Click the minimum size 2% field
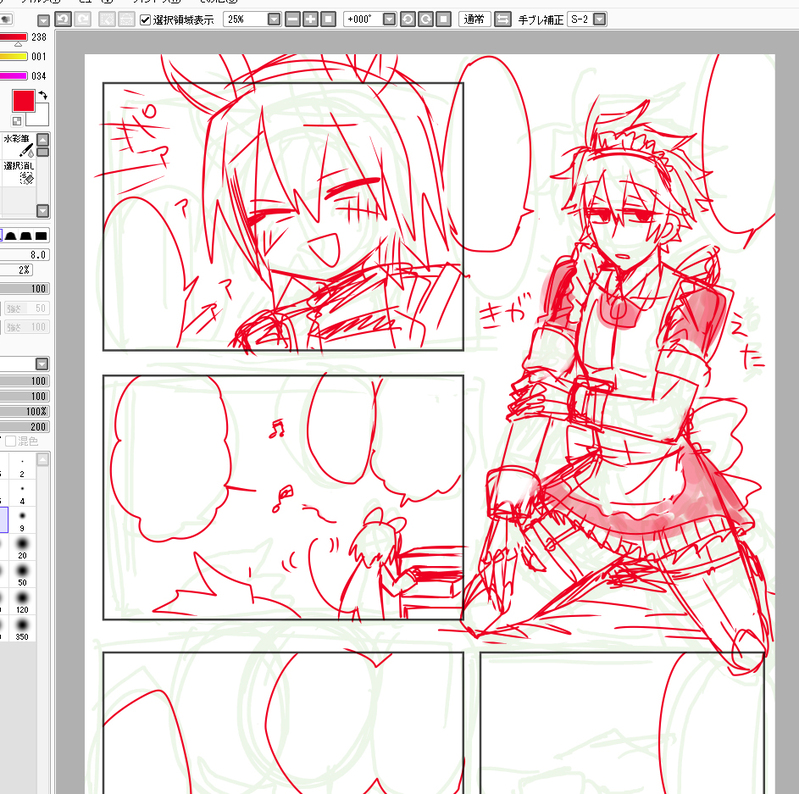This screenshot has width=799, height=794. click(x=16, y=270)
